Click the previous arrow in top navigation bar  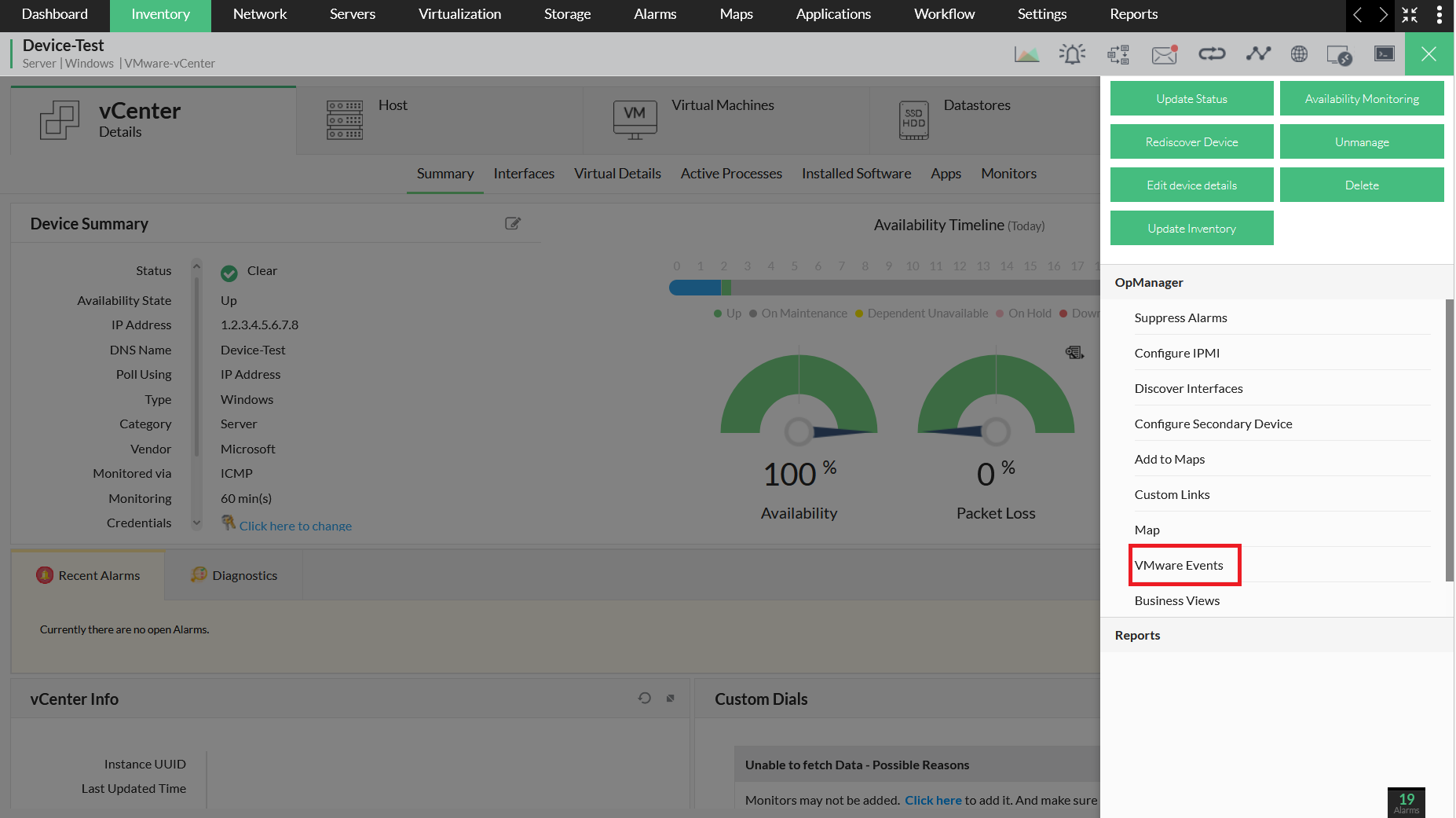tap(1358, 15)
